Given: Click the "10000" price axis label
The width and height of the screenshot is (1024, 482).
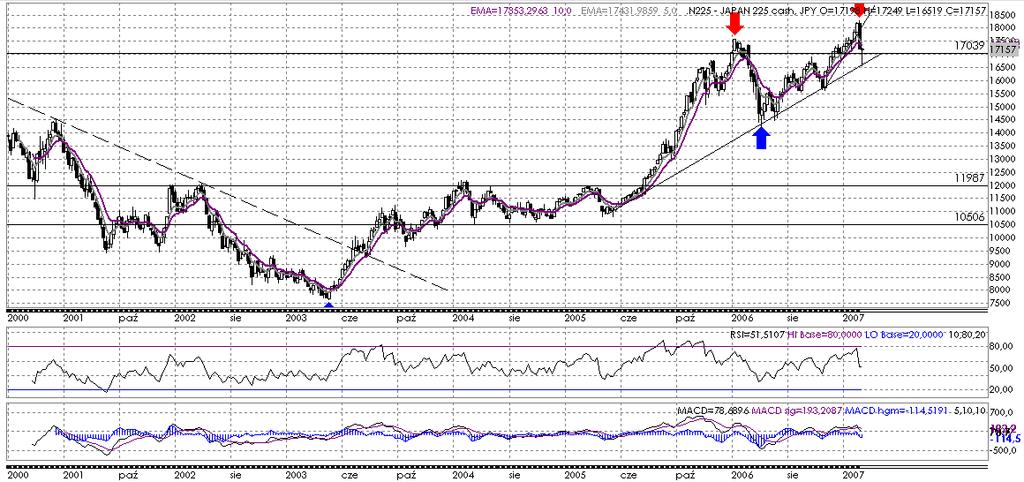Looking at the screenshot, I should (x=1003, y=238).
